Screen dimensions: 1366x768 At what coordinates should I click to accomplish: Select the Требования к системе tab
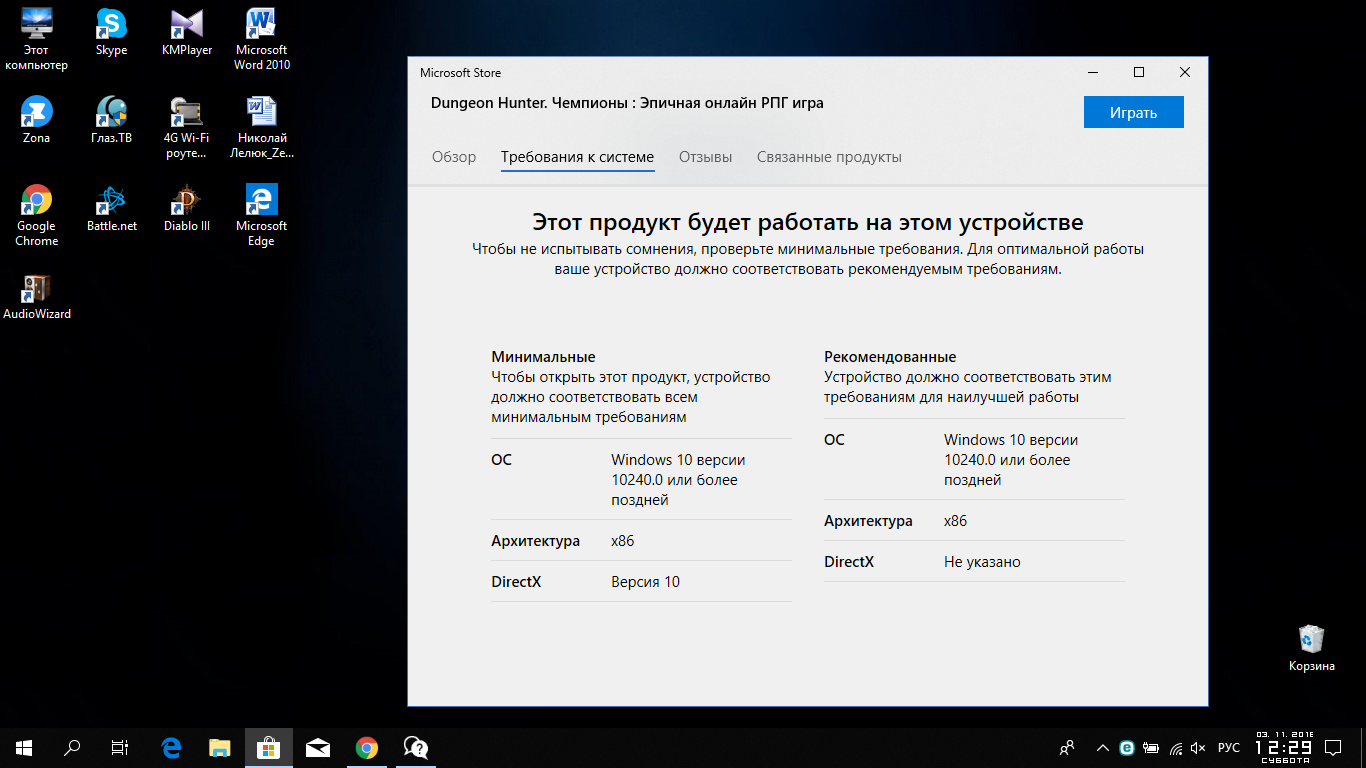pos(577,157)
